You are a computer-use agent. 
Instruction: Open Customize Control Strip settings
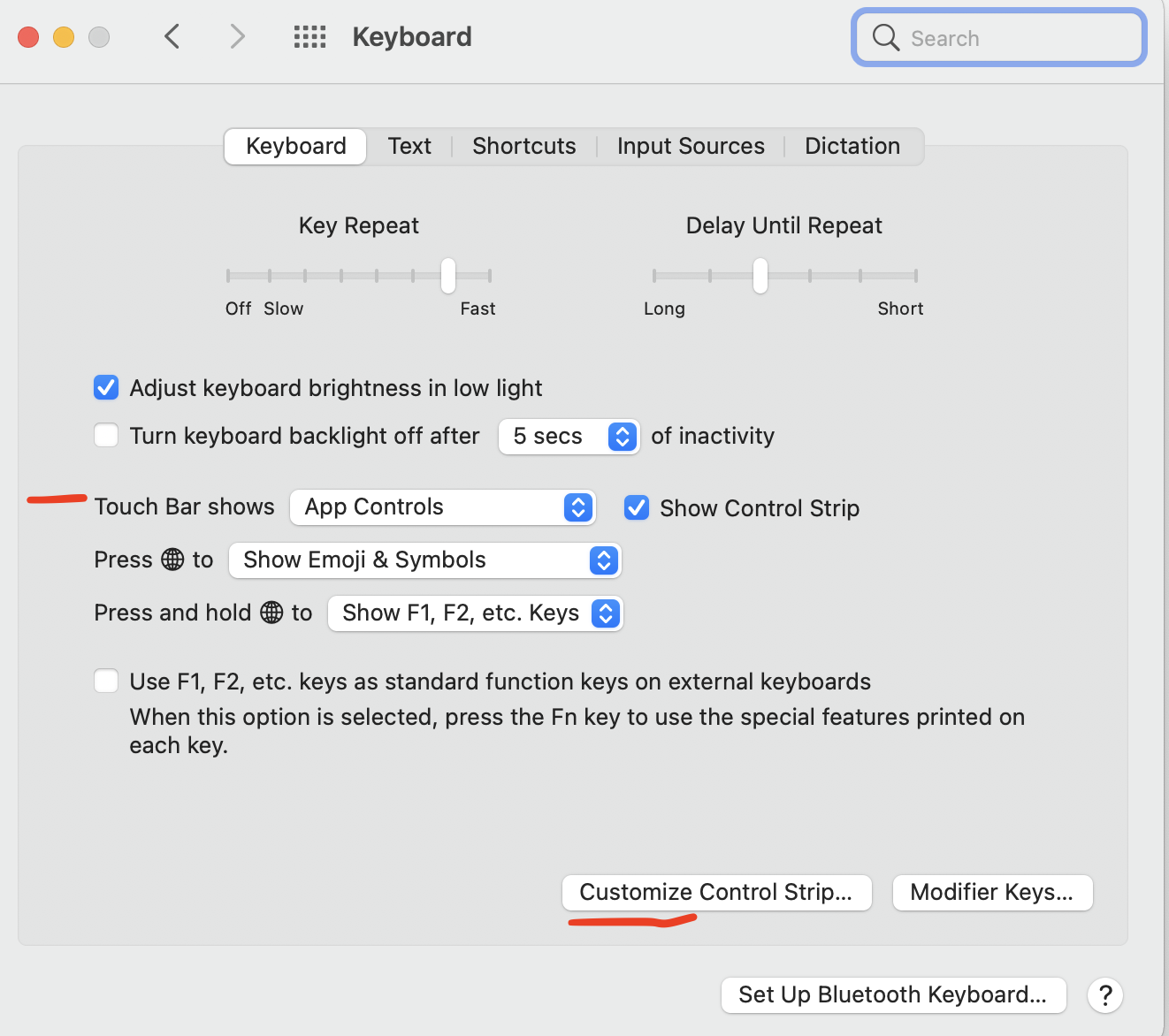[716, 893]
